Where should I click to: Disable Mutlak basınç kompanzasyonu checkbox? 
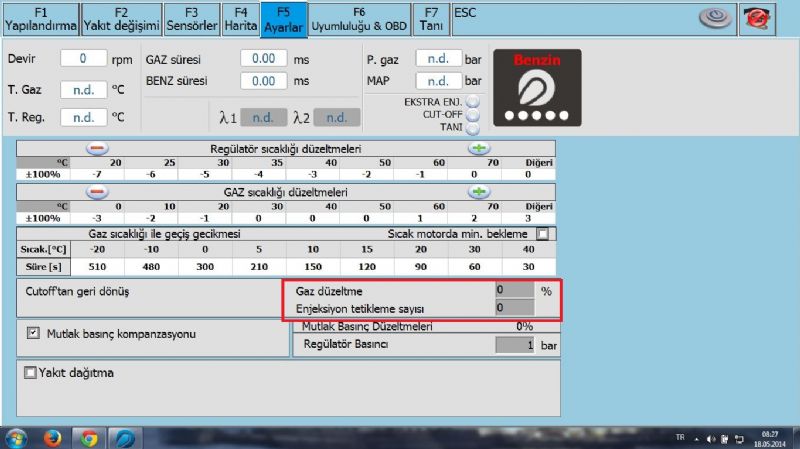33,332
